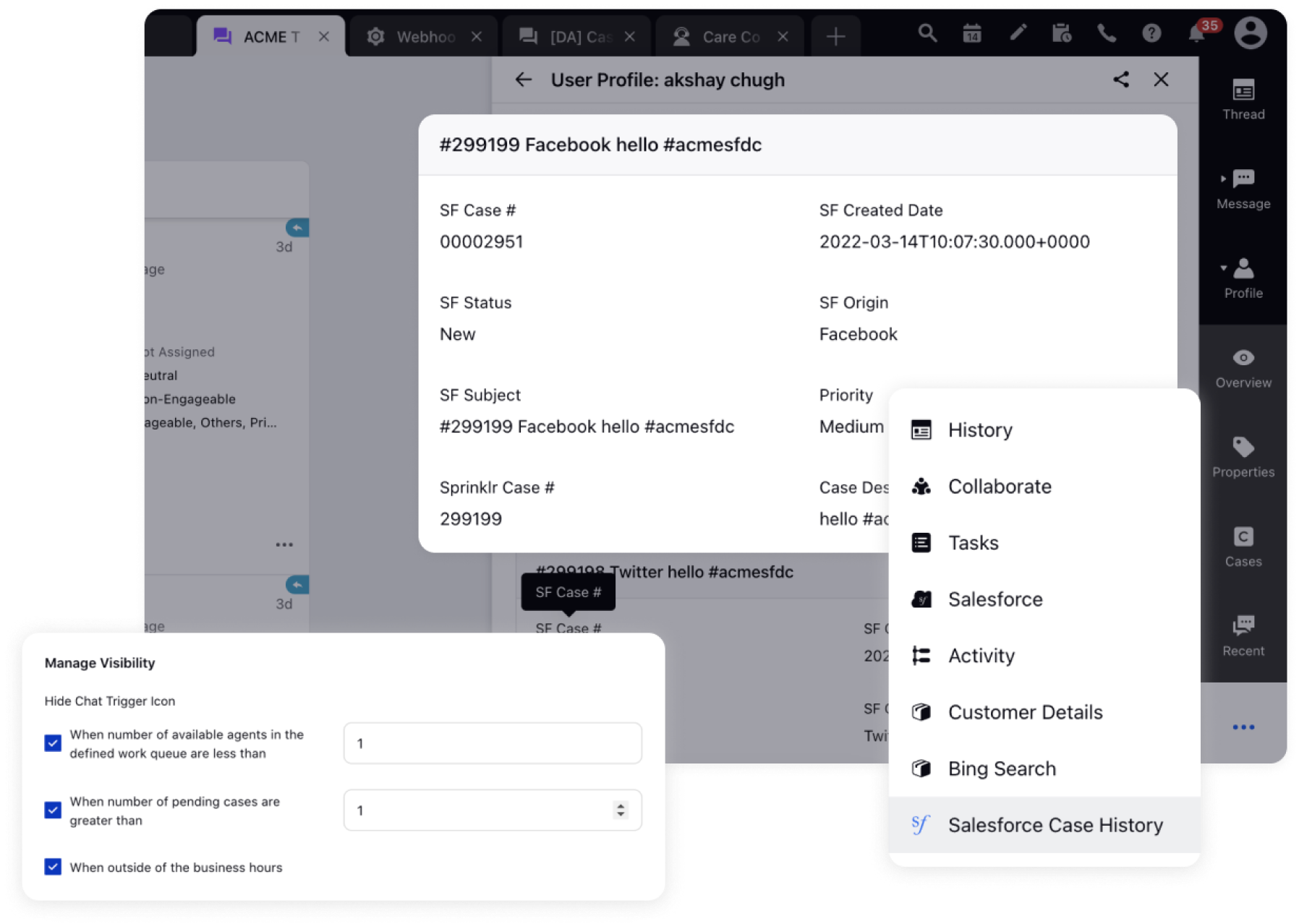
Task: Open Cases in the right sidebar
Action: tap(1243, 548)
